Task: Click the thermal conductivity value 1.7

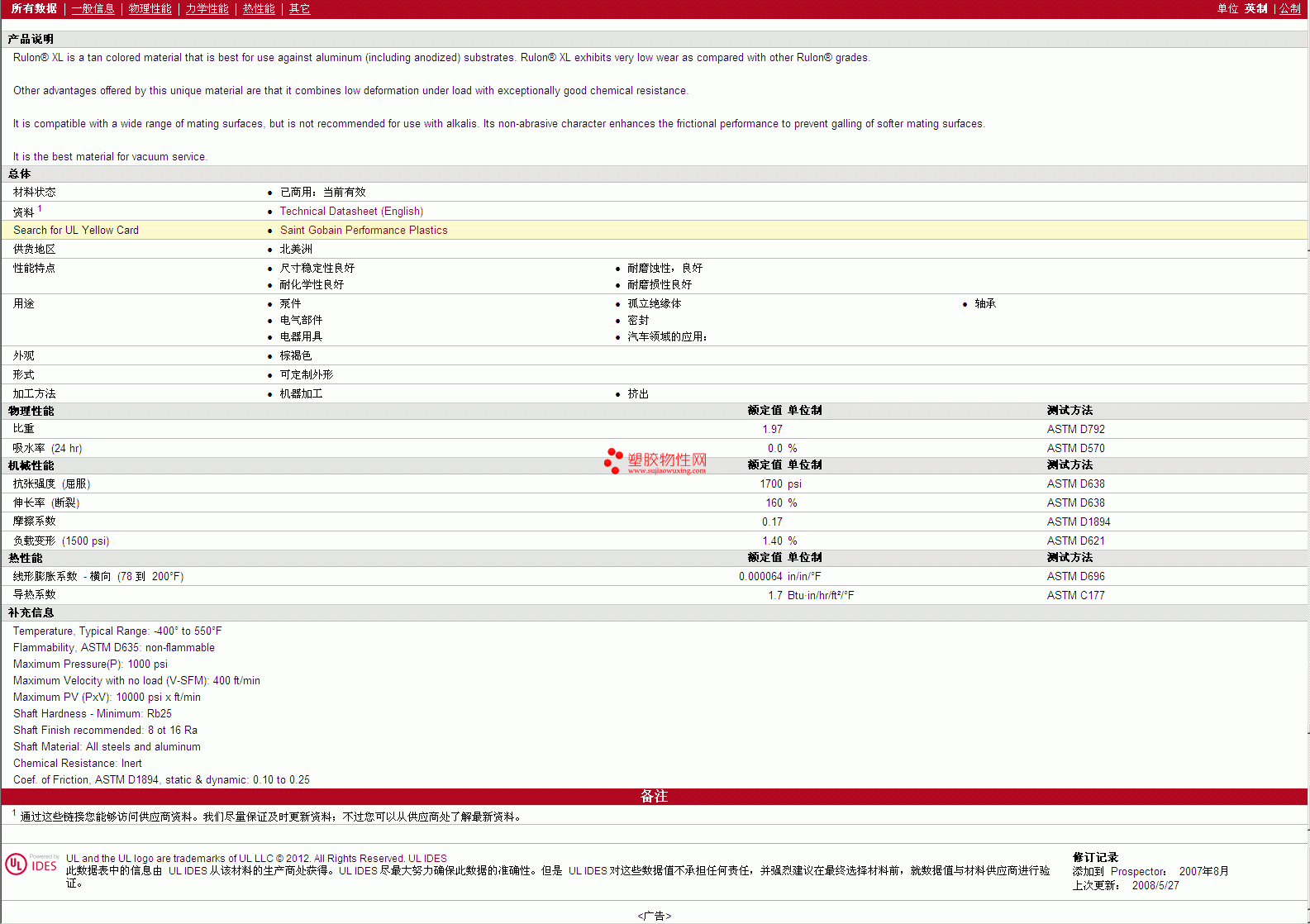Action: click(x=775, y=595)
